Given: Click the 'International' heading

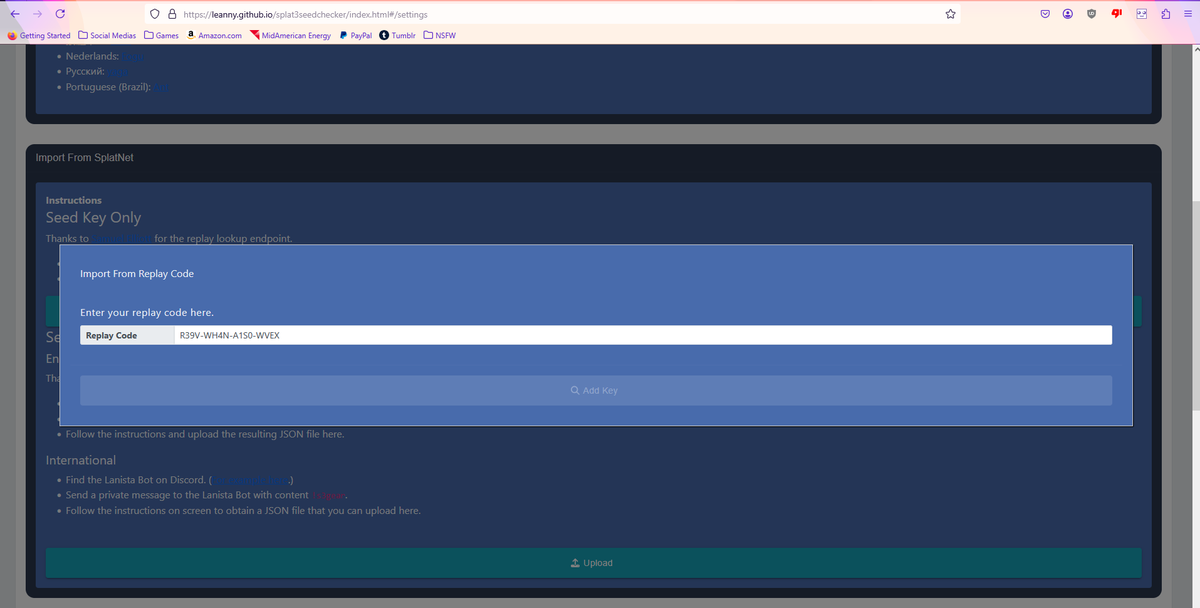Looking at the screenshot, I should tap(81, 460).
